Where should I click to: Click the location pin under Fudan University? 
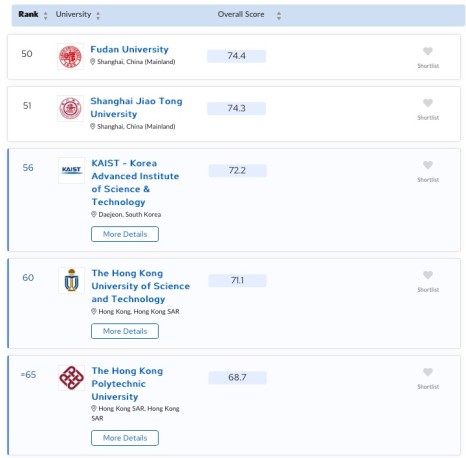tap(93, 62)
